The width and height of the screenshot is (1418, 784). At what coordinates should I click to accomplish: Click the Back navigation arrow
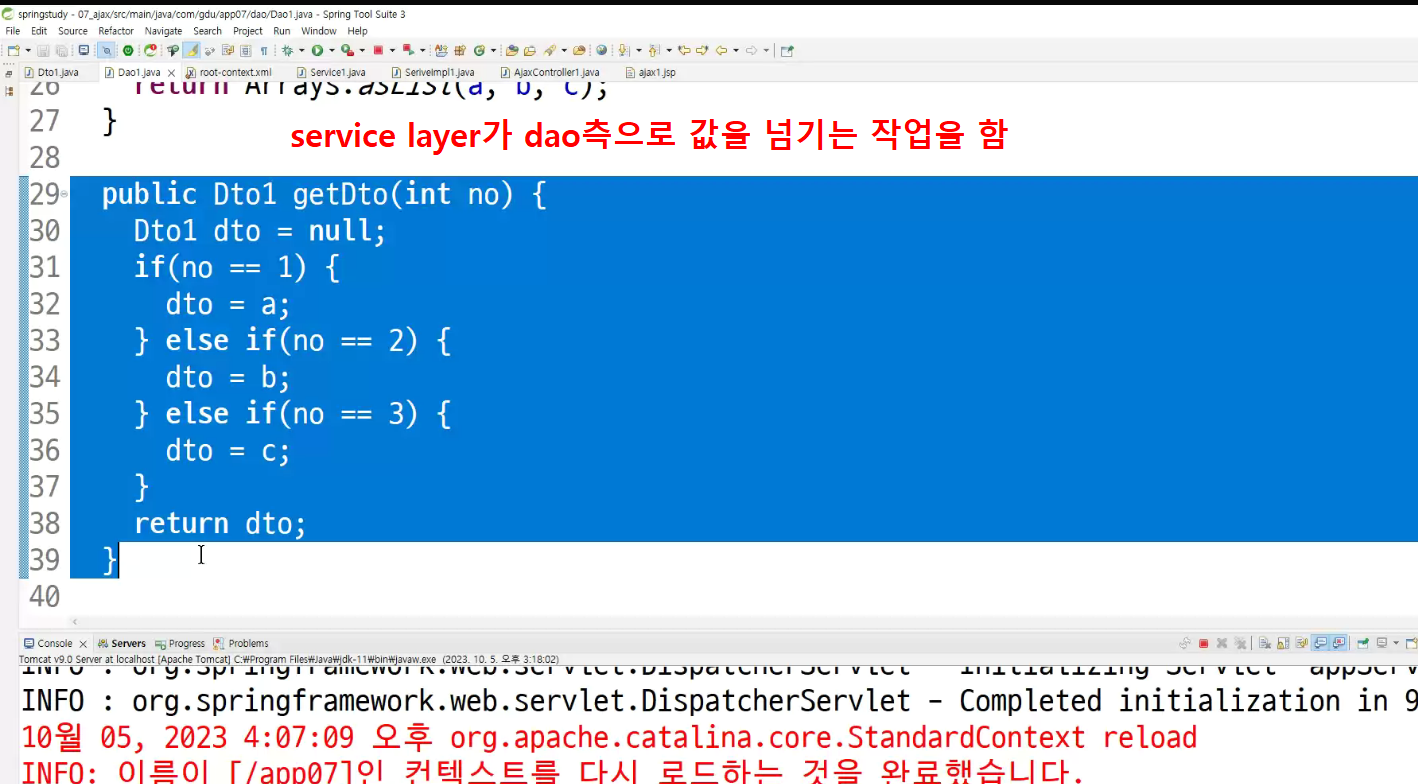click(x=721, y=50)
